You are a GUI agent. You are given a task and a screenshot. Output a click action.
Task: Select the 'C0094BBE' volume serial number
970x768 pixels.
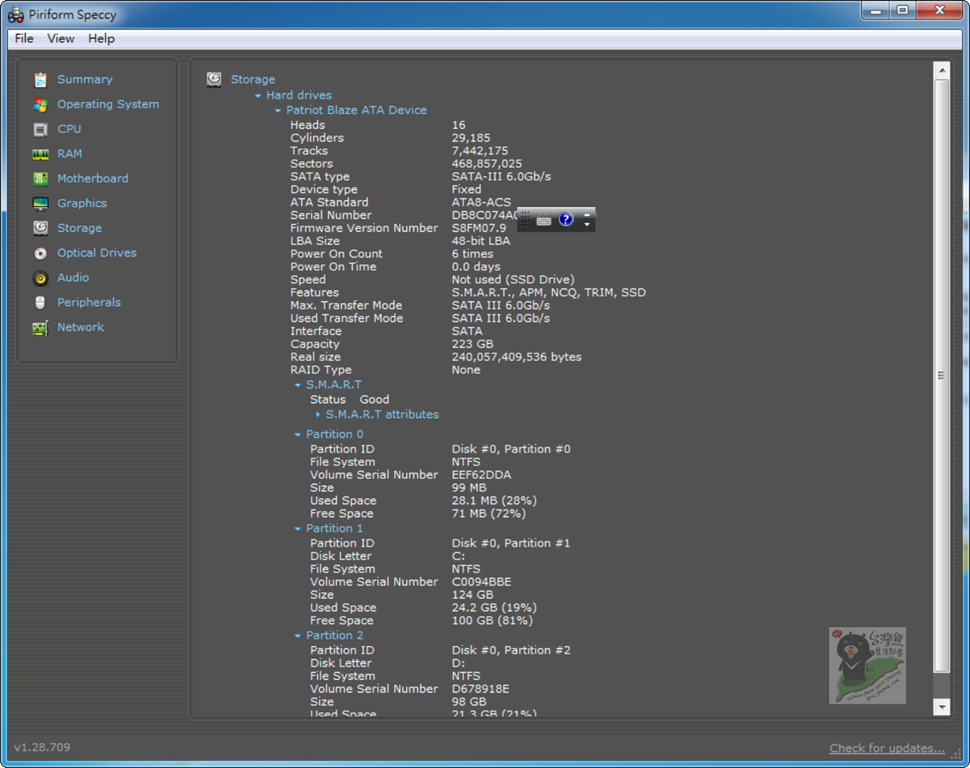(481, 582)
